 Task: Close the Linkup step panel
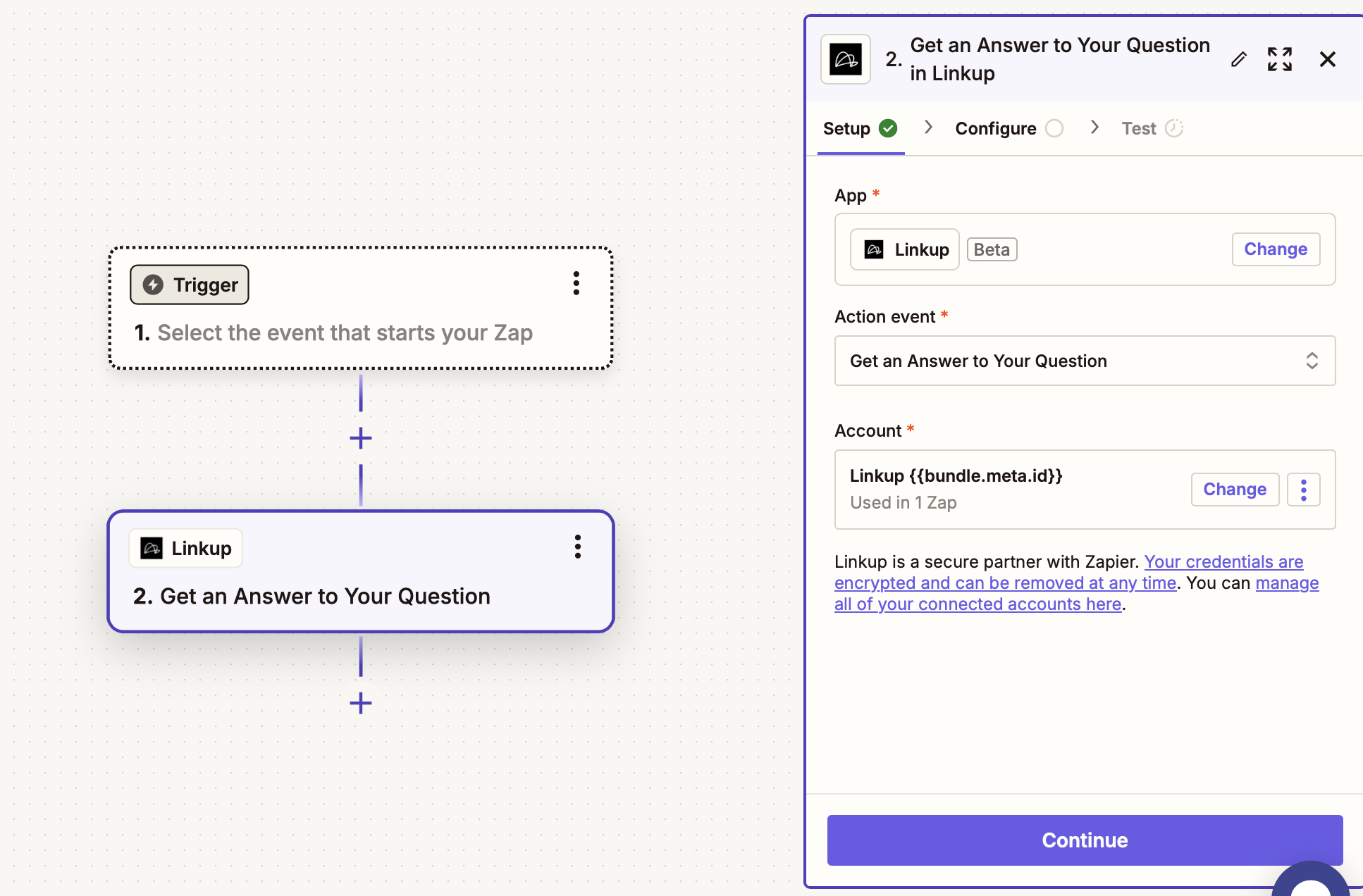[x=1327, y=60]
